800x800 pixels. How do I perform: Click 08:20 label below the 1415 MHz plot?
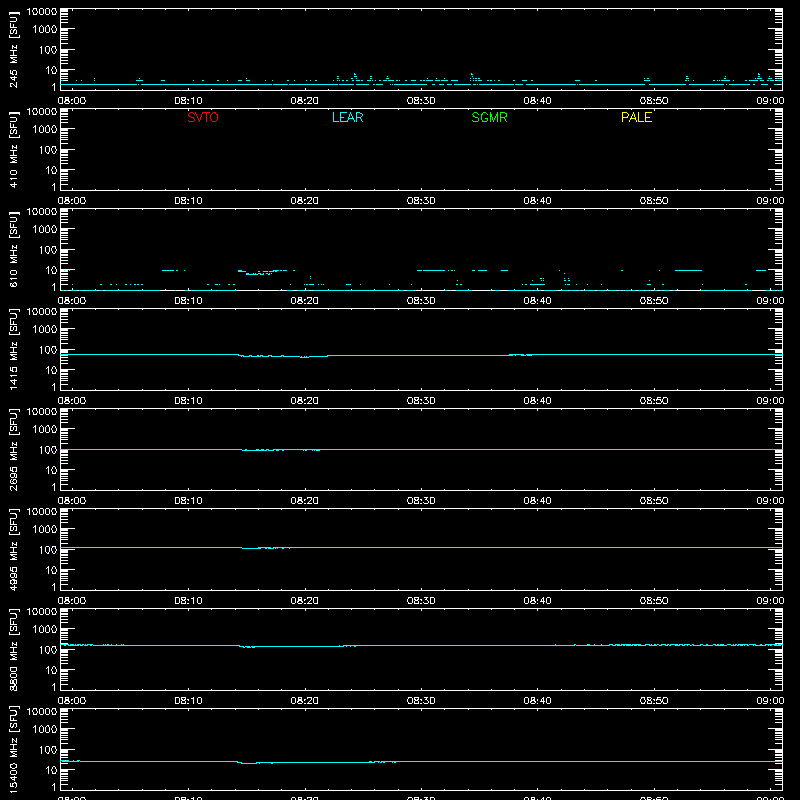(x=305, y=401)
